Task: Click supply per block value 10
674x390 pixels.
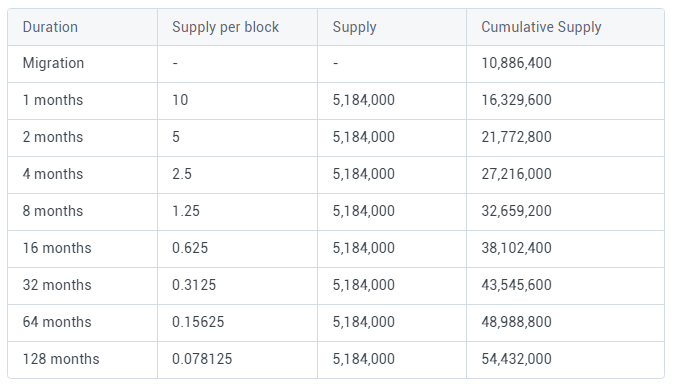Action: [x=180, y=100]
